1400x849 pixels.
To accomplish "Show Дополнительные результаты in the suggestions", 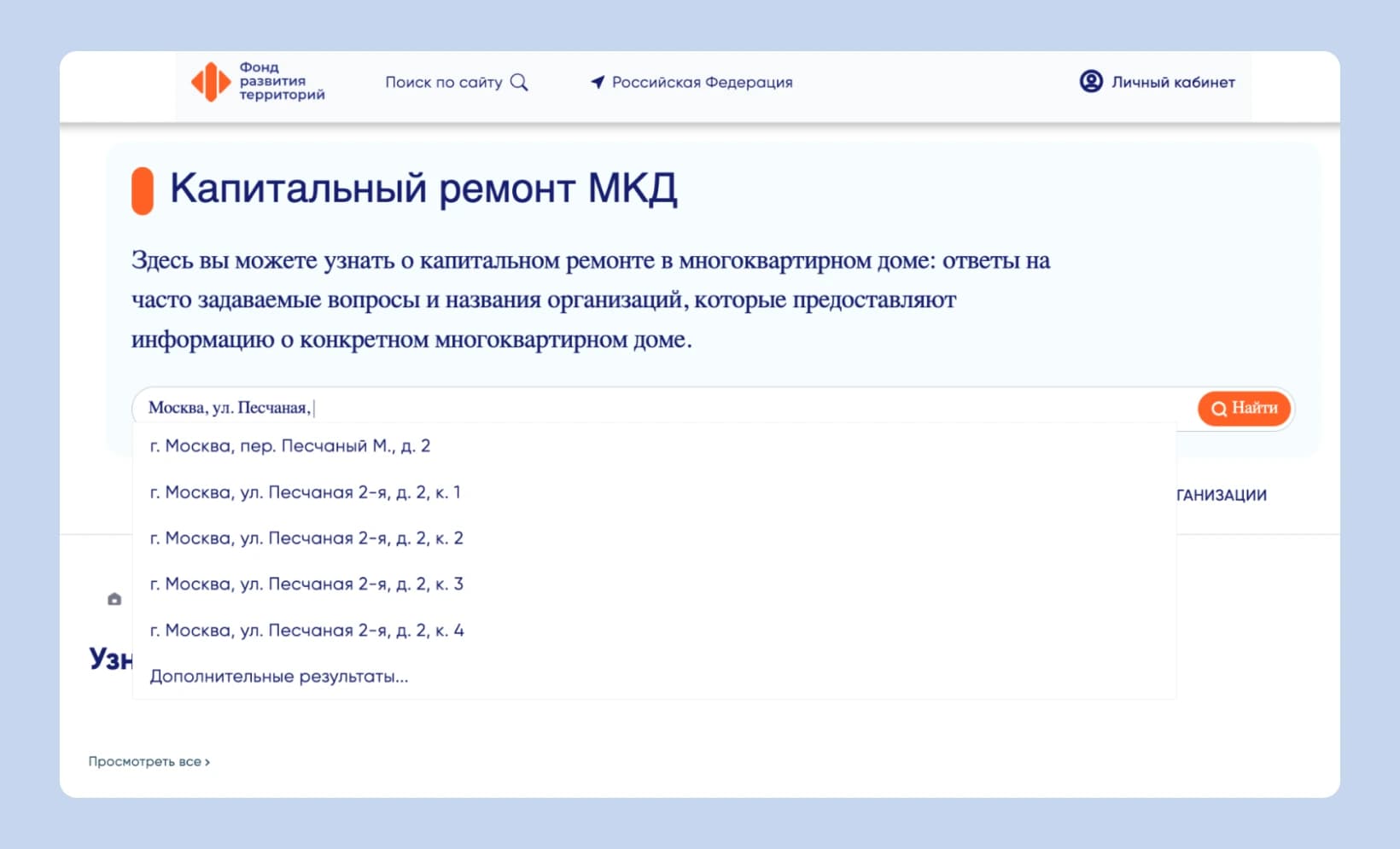I will coord(279,677).
